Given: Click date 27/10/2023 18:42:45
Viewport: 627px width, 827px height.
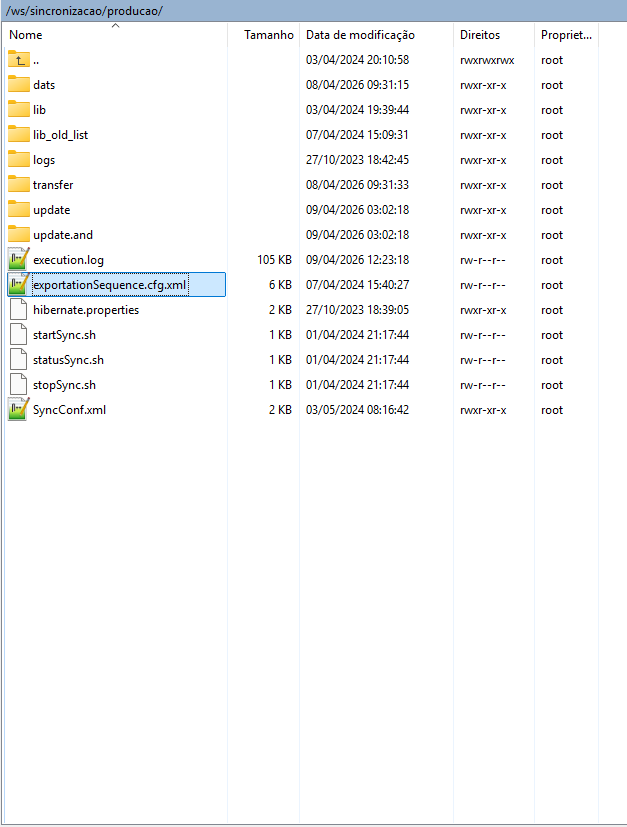Looking at the screenshot, I should [358, 160].
